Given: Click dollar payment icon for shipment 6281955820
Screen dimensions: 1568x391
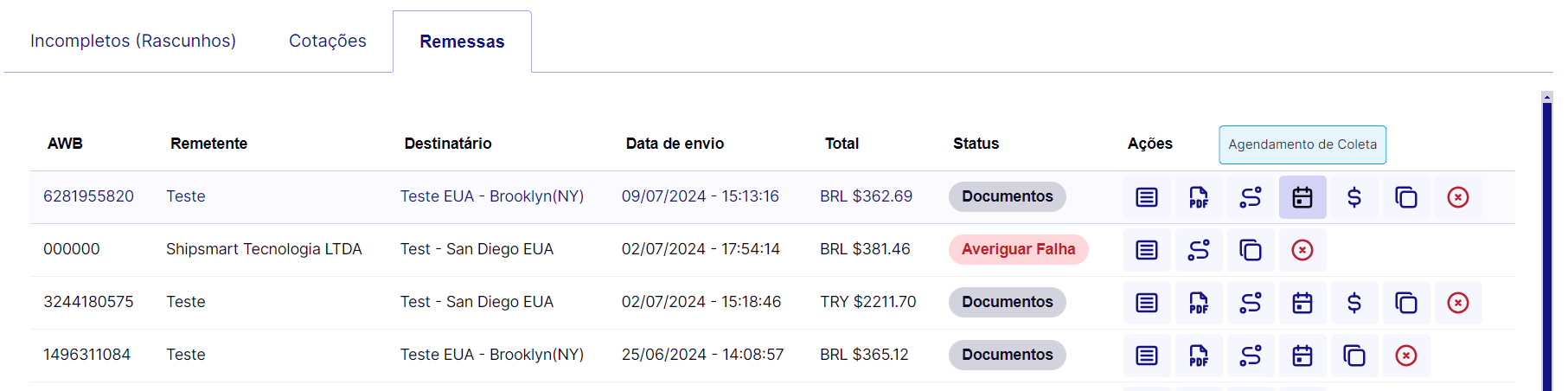Looking at the screenshot, I should (x=1354, y=197).
